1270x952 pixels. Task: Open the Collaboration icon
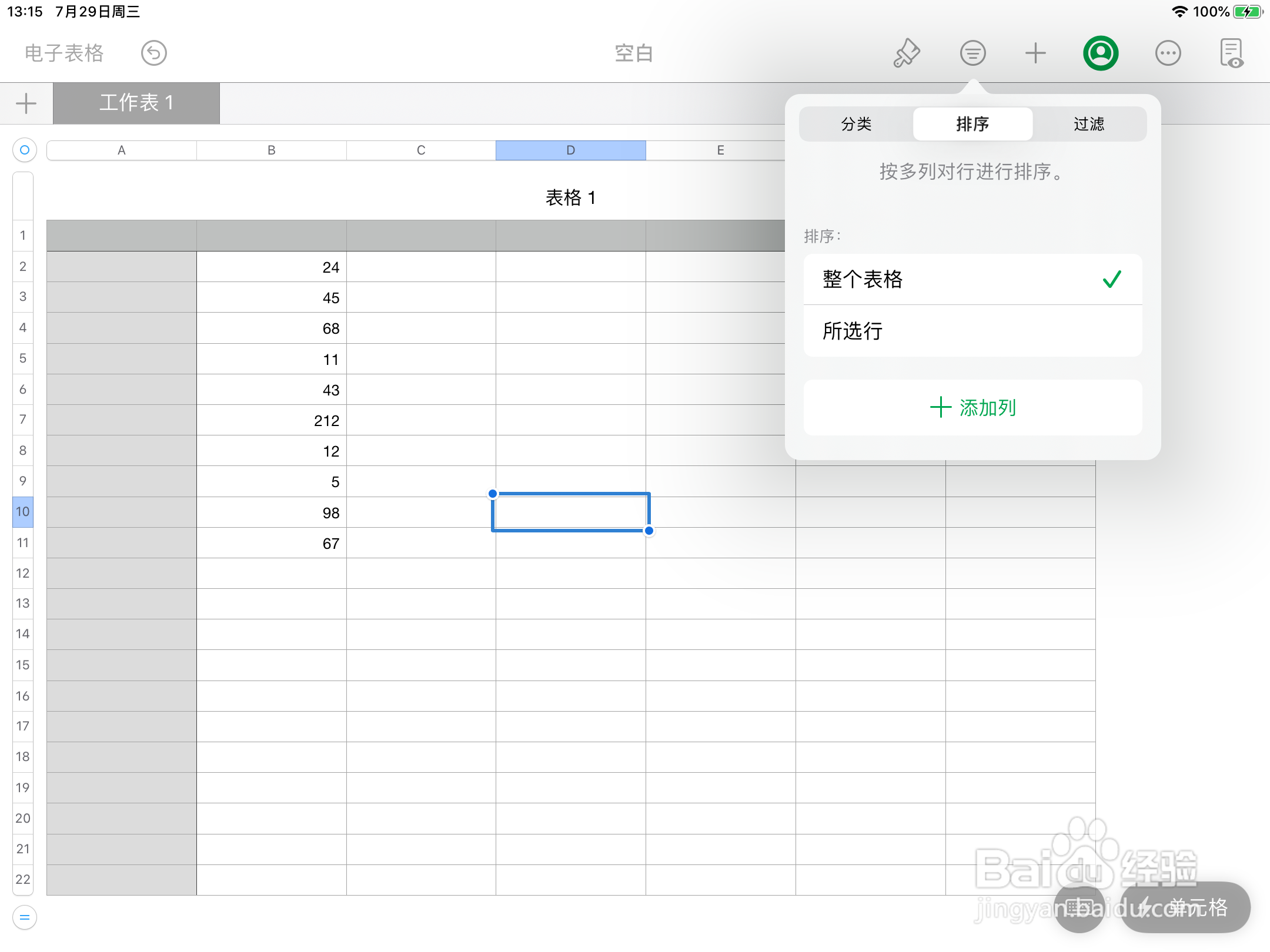click(1100, 53)
